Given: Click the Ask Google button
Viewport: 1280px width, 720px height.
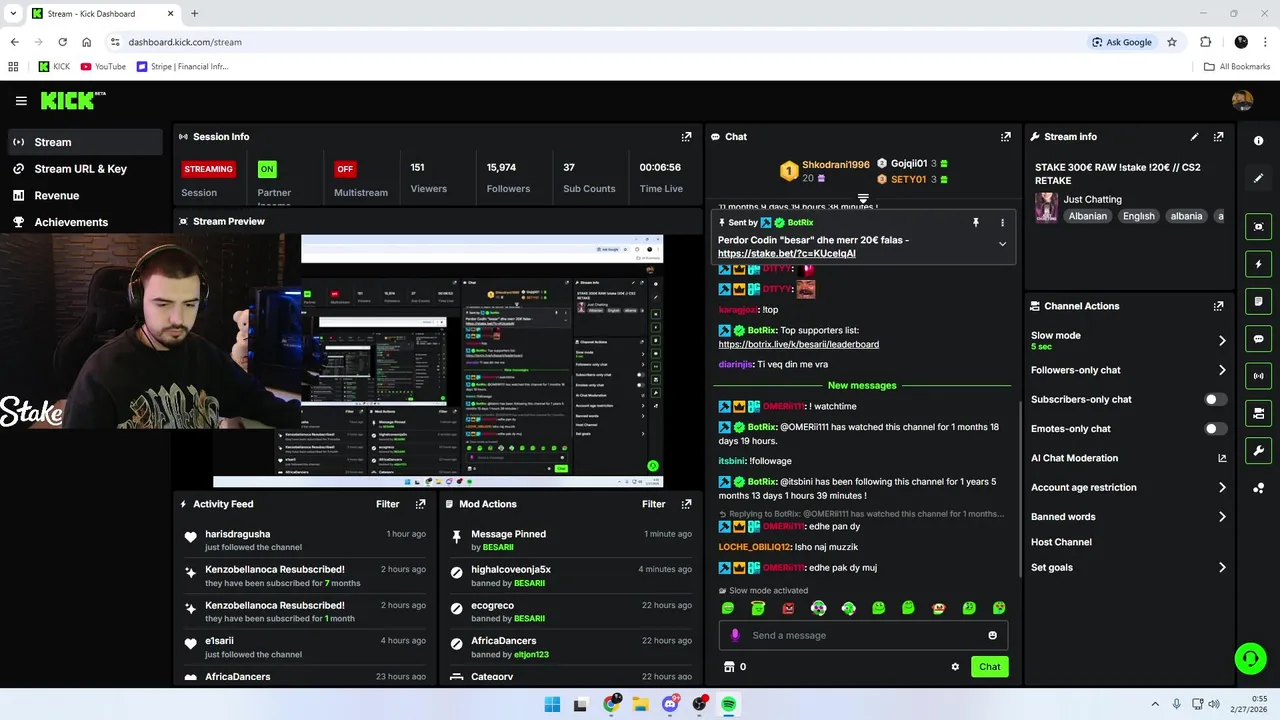Looking at the screenshot, I should (x=1122, y=42).
